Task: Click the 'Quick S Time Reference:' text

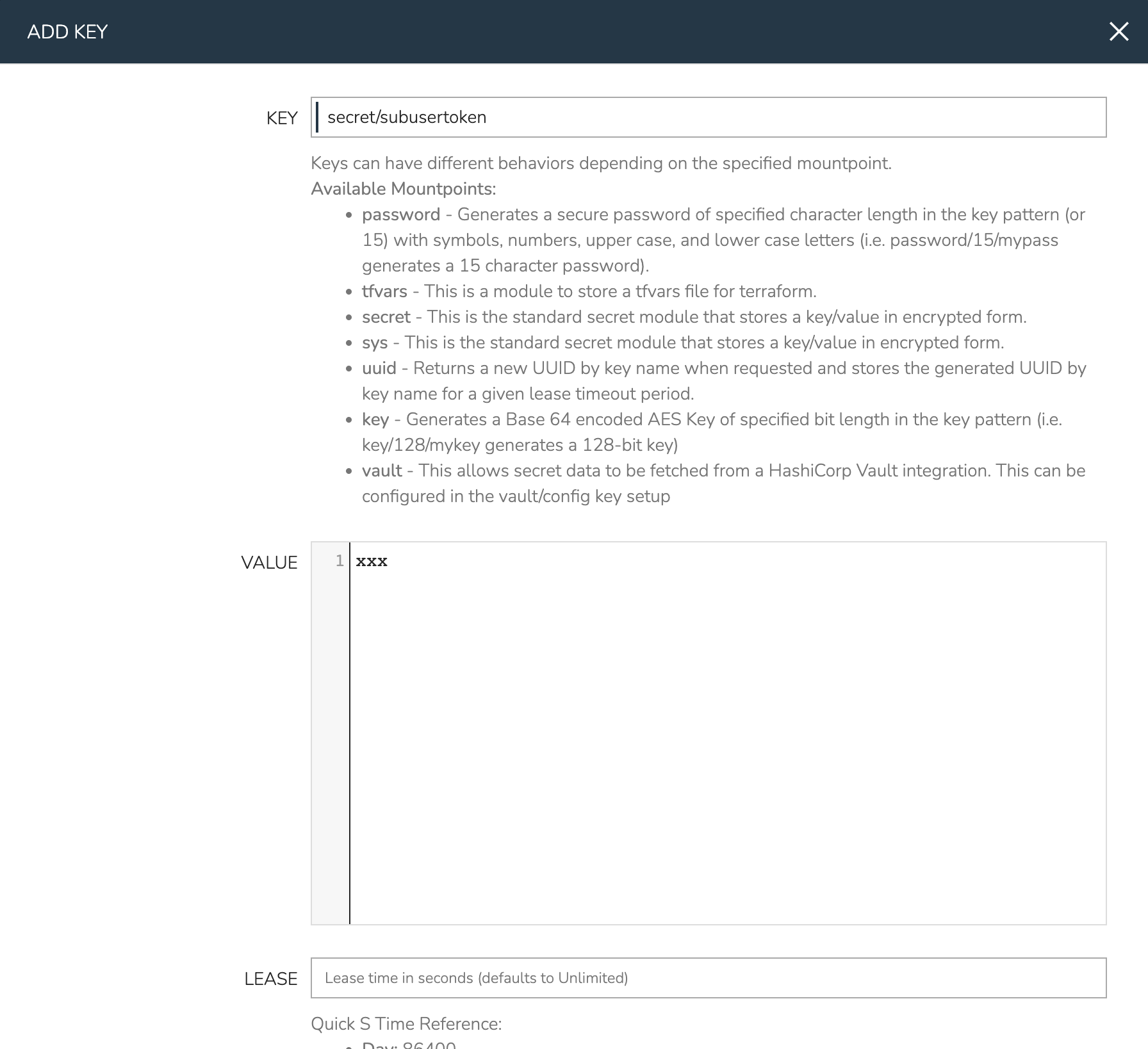Action: [406, 1023]
